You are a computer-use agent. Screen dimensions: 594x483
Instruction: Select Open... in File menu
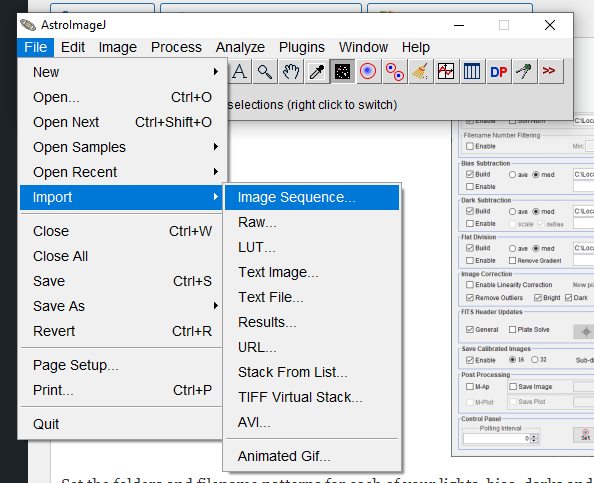(121, 97)
